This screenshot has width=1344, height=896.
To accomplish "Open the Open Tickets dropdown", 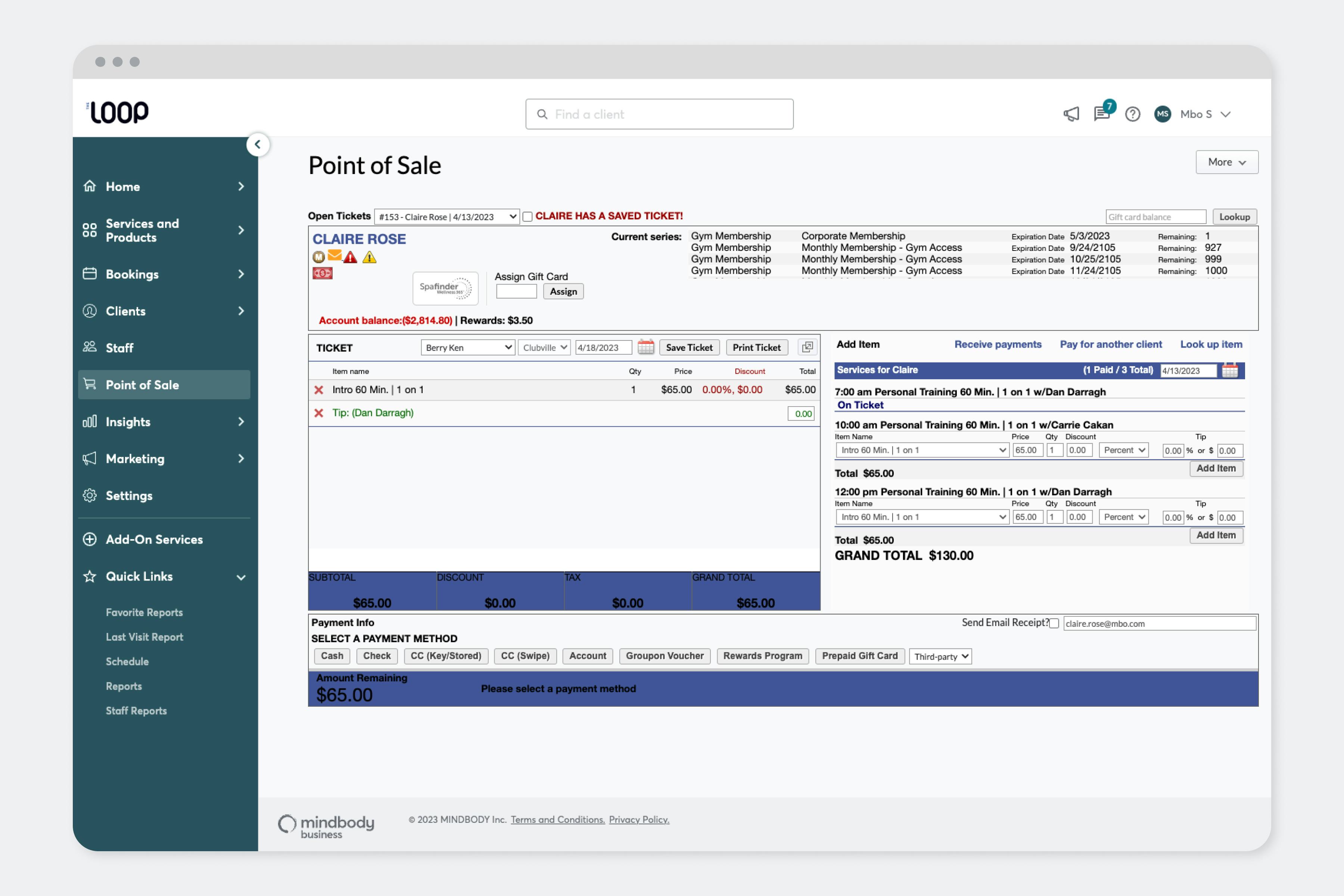I will pyautogui.click(x=447, y=217).
